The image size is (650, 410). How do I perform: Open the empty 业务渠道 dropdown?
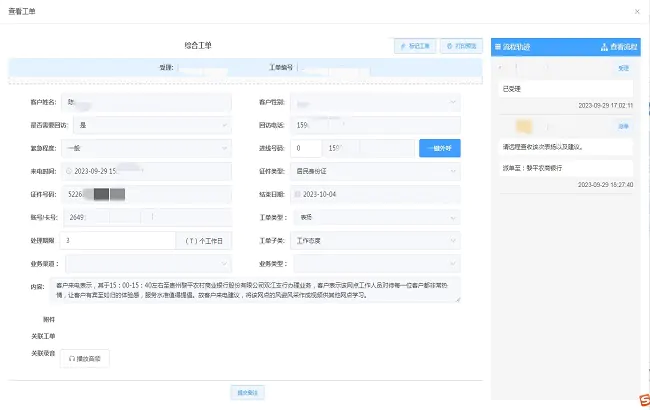click(148, 264)
